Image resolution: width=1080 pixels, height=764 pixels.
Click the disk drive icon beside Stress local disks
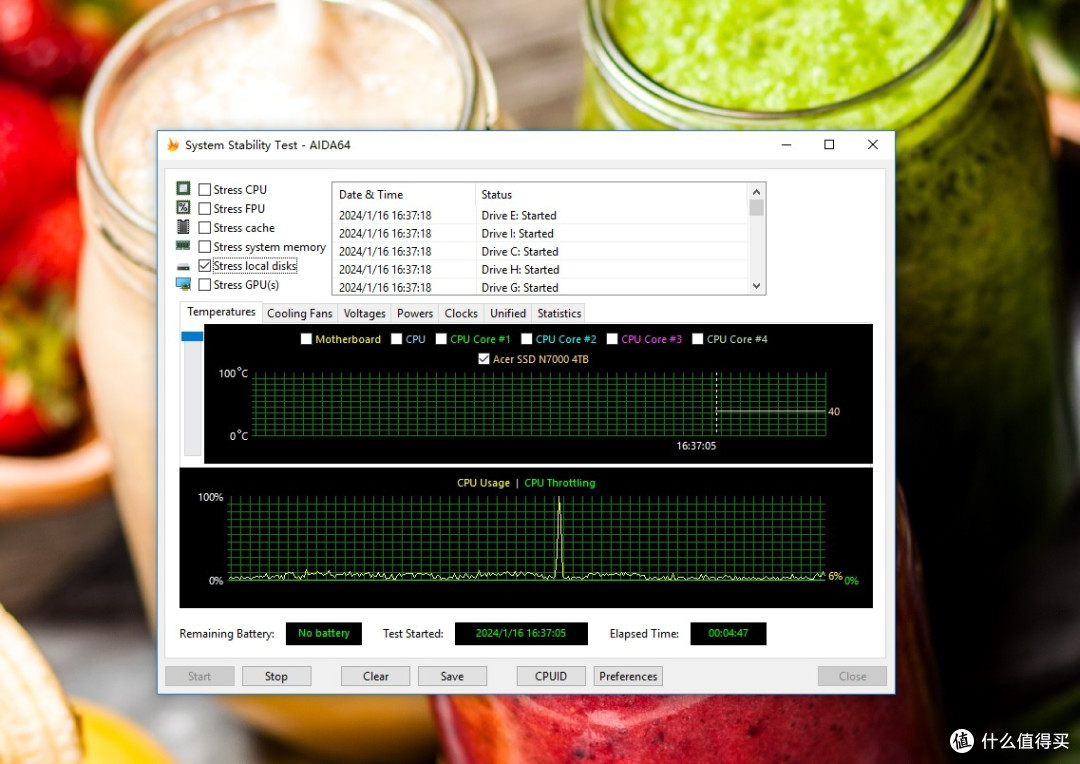[x=183, y=266]
